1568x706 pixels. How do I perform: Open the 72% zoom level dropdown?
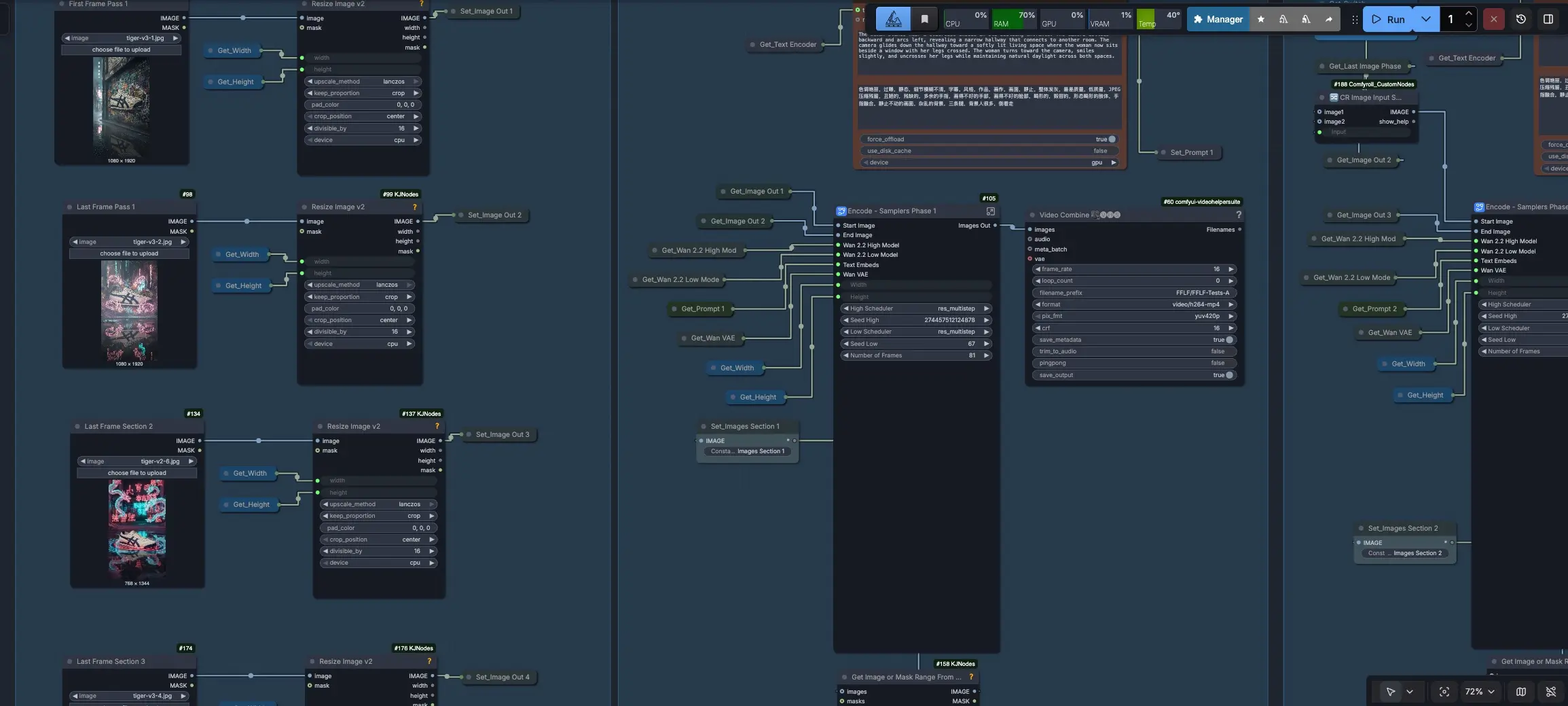pyautogui.click(x=1479, y=692)
